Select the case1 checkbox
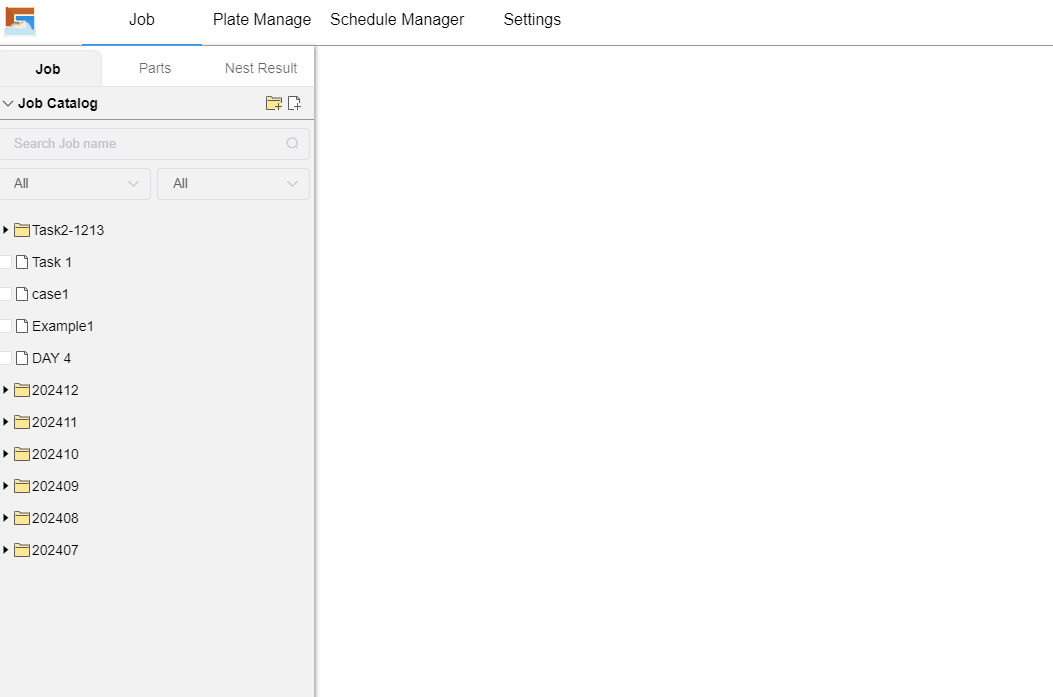The image size is (1053, 697). click(5, 294)
